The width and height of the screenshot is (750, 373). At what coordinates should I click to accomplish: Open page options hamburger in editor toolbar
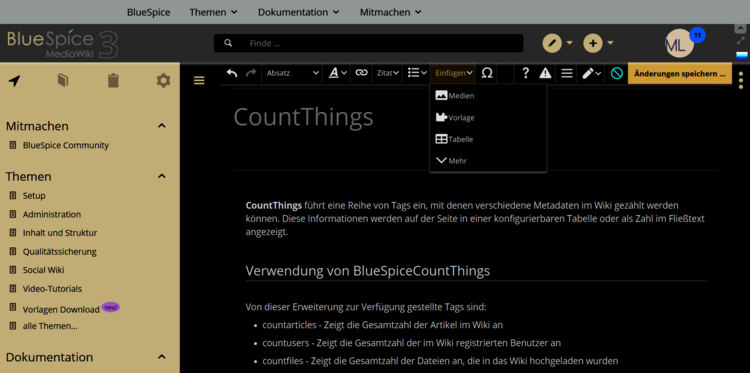pyautogui.click(x=567, y=73)
